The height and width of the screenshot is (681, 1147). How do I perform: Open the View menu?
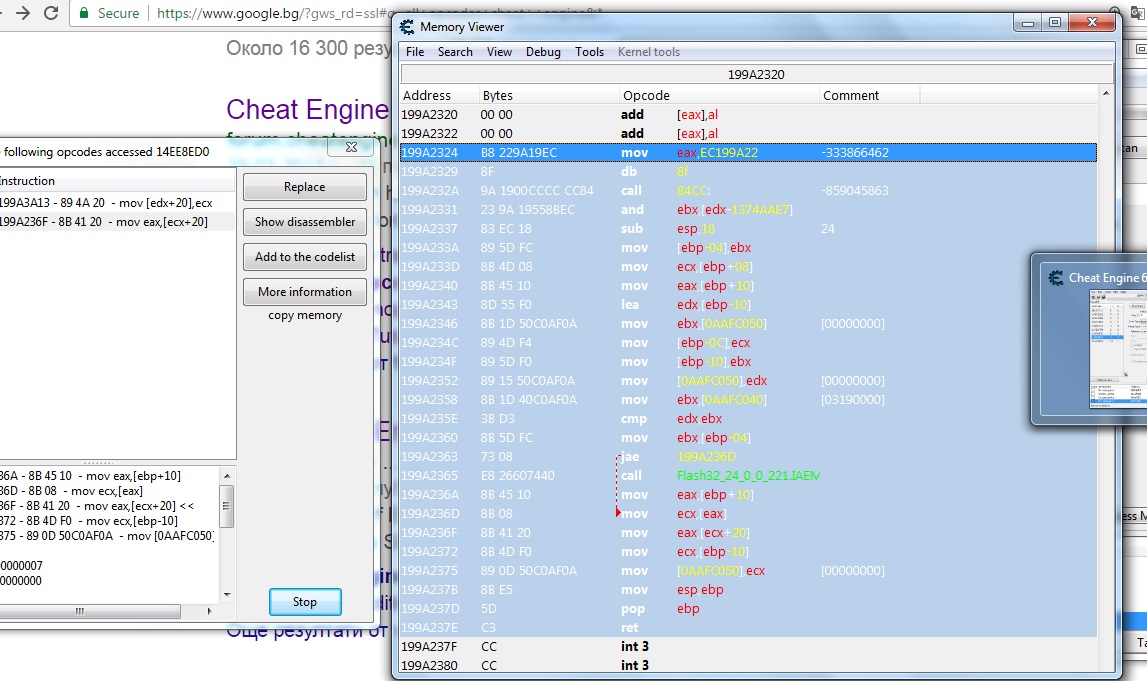[499, 52]
